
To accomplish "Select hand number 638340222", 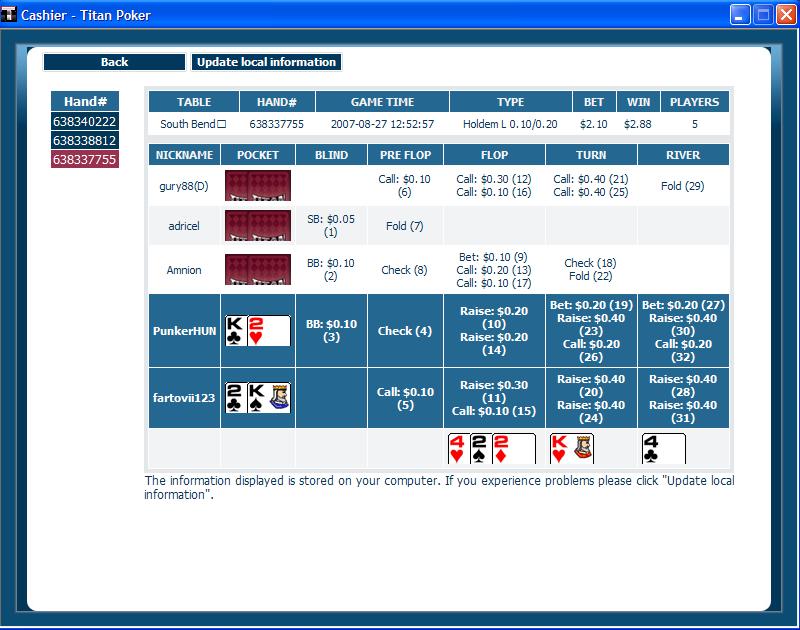I will point(85,122).
